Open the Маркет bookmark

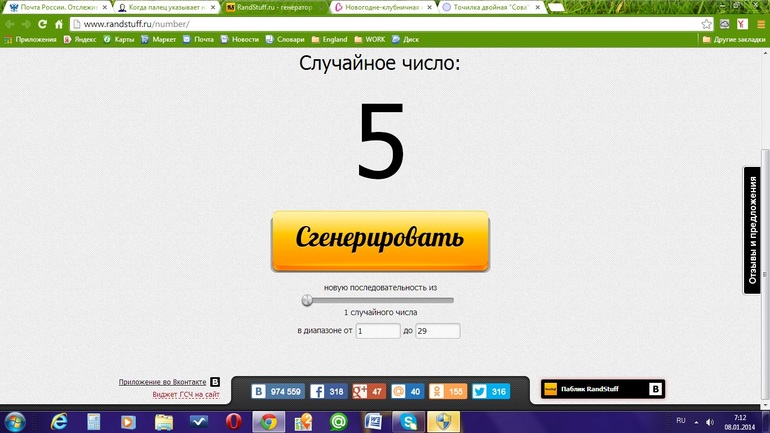coord(158,39)
